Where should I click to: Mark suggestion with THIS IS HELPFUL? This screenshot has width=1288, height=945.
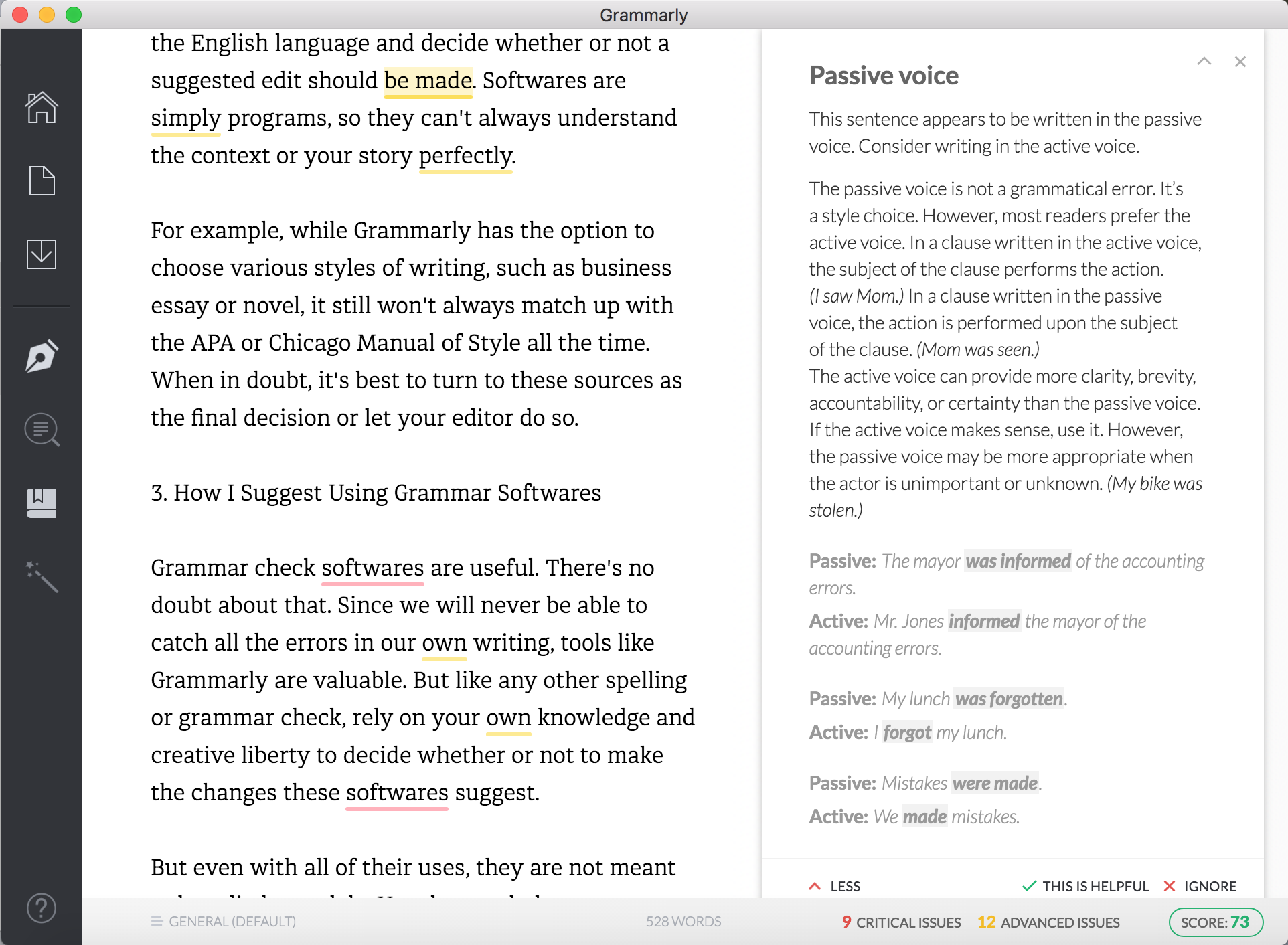coord(1085,886)
